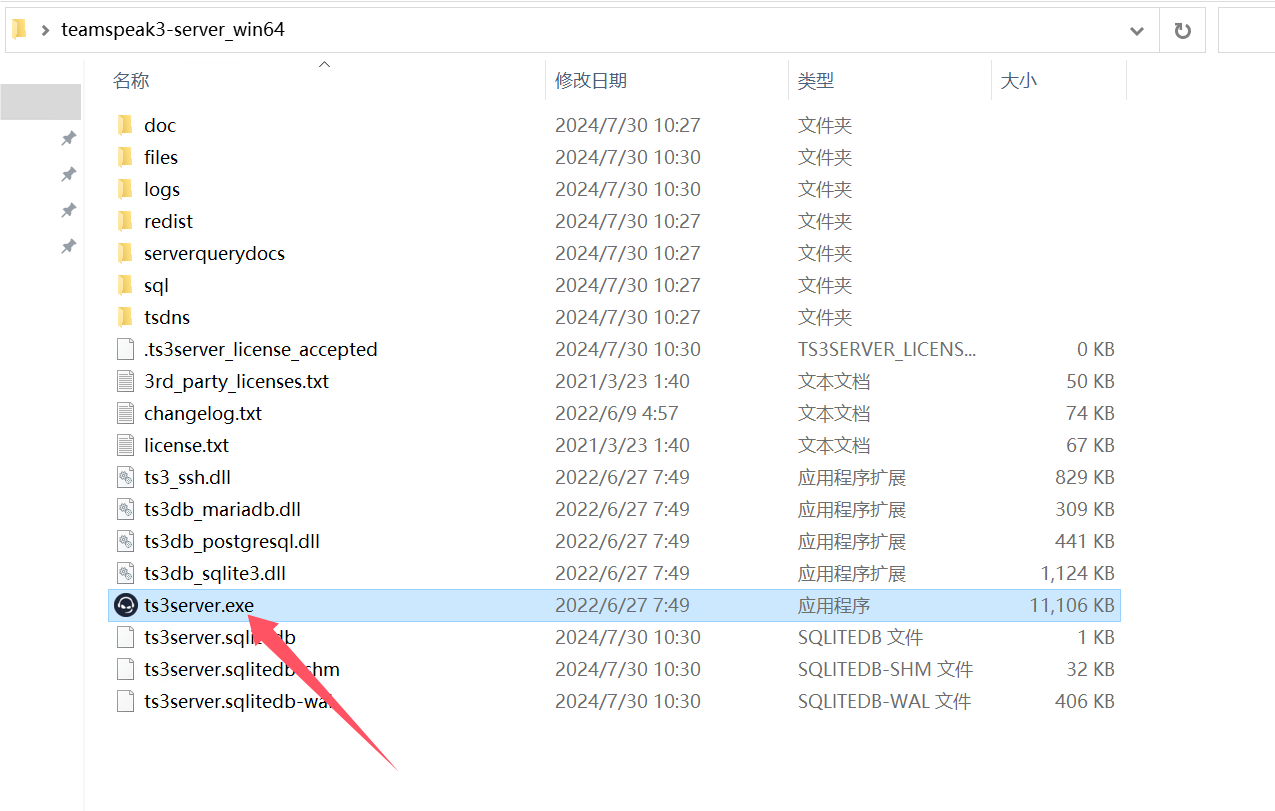Click the 406 KB size value
The width and height of the screenshot is (1275, 811).
pyautogui.click(x=1085, y=701)
